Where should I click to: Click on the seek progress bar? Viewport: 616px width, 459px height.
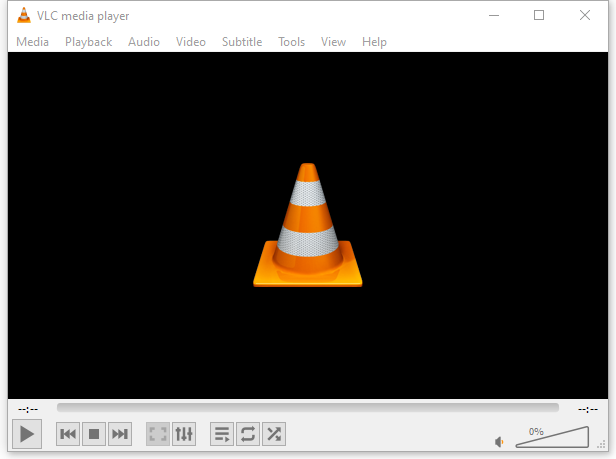[308, 408]
